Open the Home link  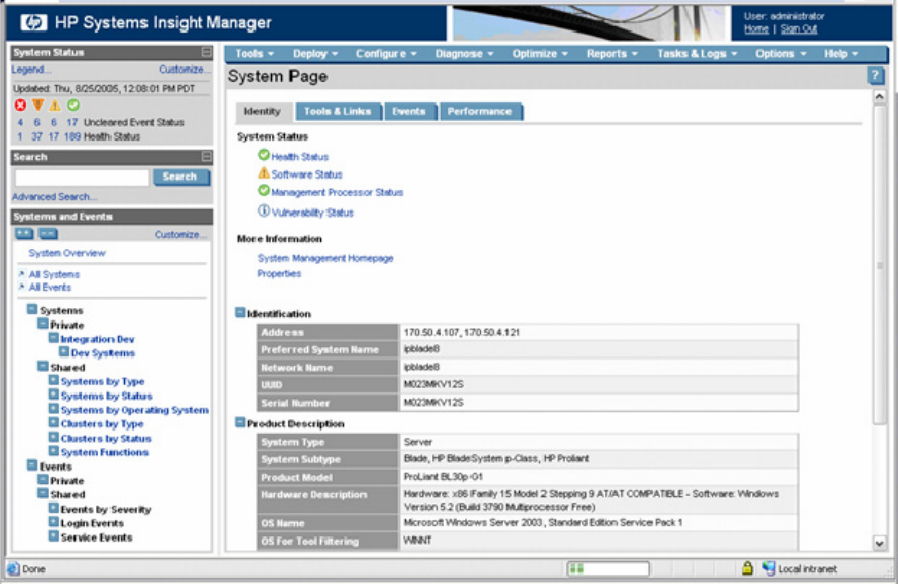pos(756,29)
